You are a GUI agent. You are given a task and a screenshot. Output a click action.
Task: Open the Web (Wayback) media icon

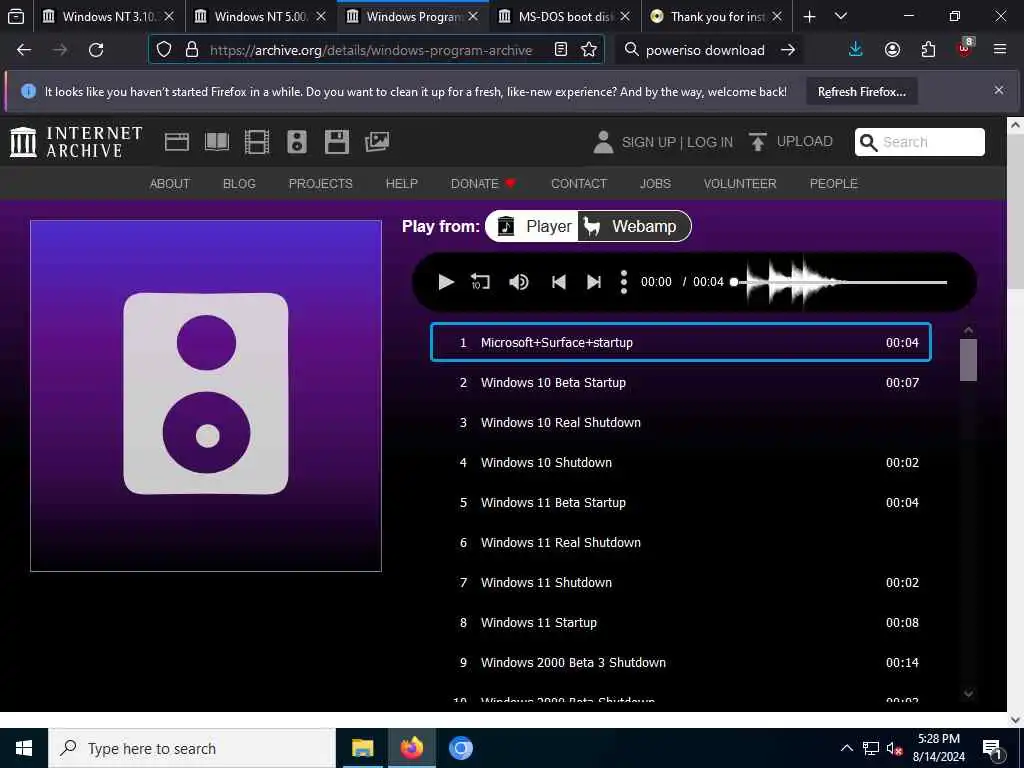tap(176, 142)
